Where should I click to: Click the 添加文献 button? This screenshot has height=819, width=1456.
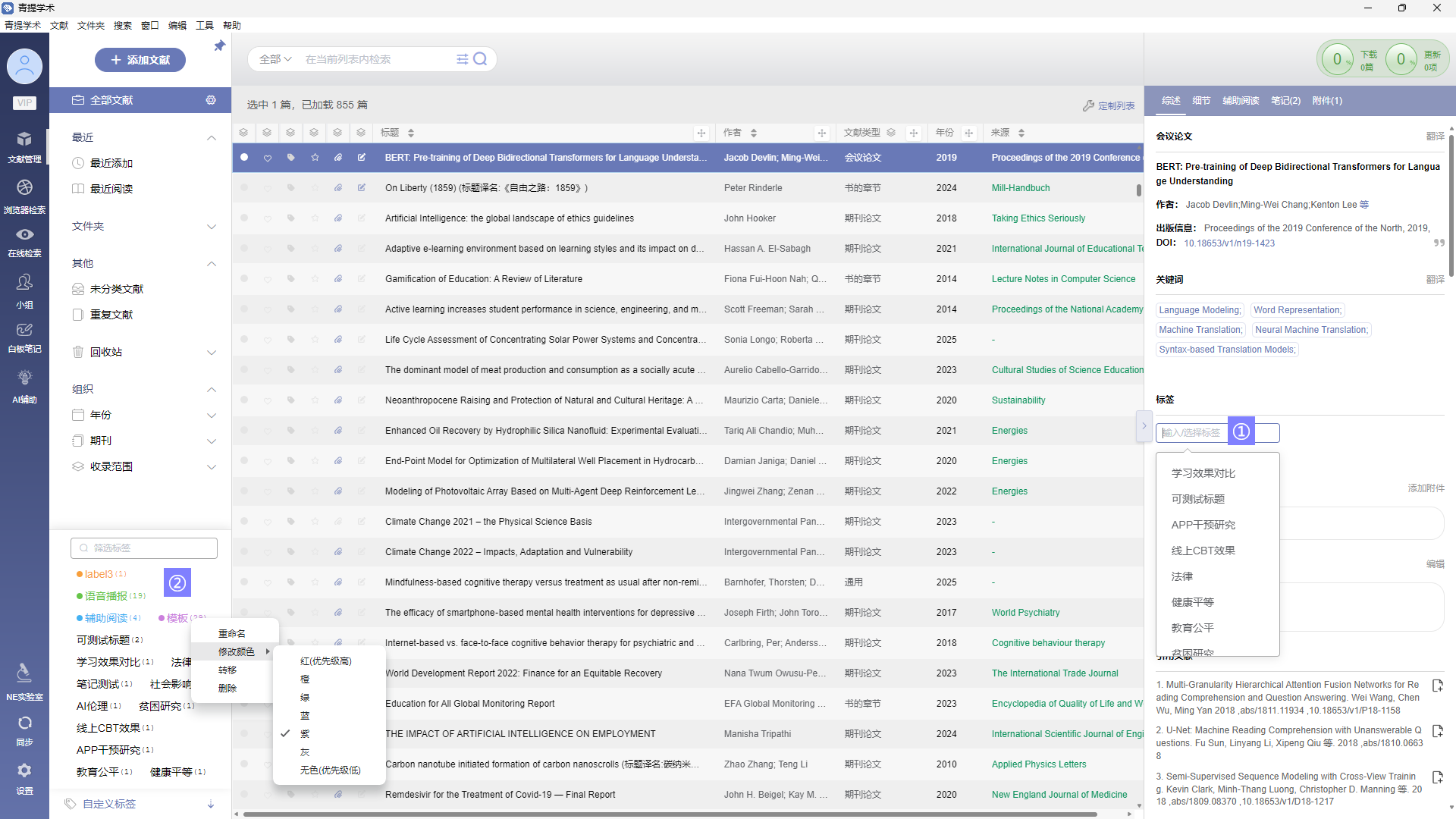140,60
